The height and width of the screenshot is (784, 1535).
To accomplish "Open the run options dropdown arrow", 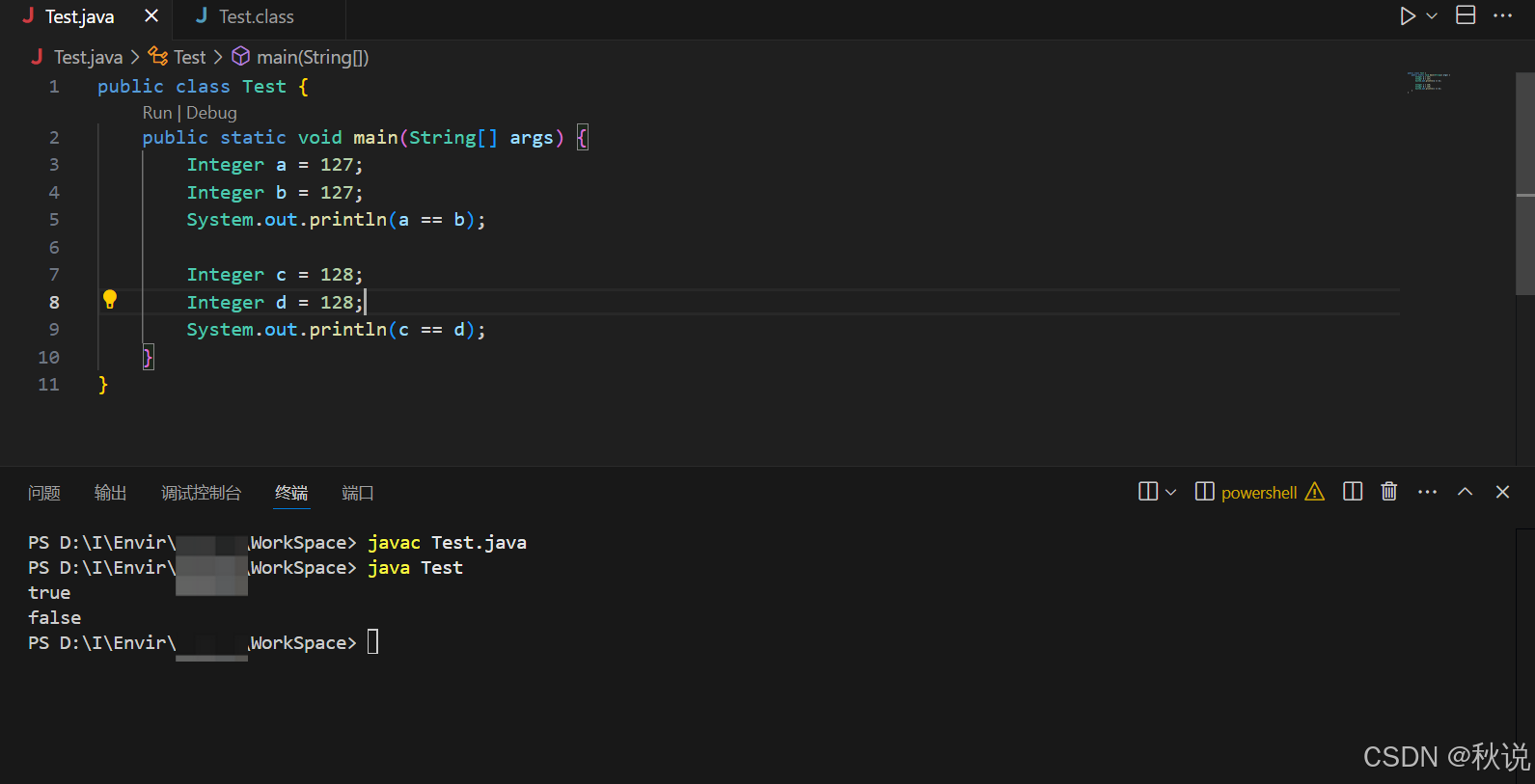I will [1432, 16].
